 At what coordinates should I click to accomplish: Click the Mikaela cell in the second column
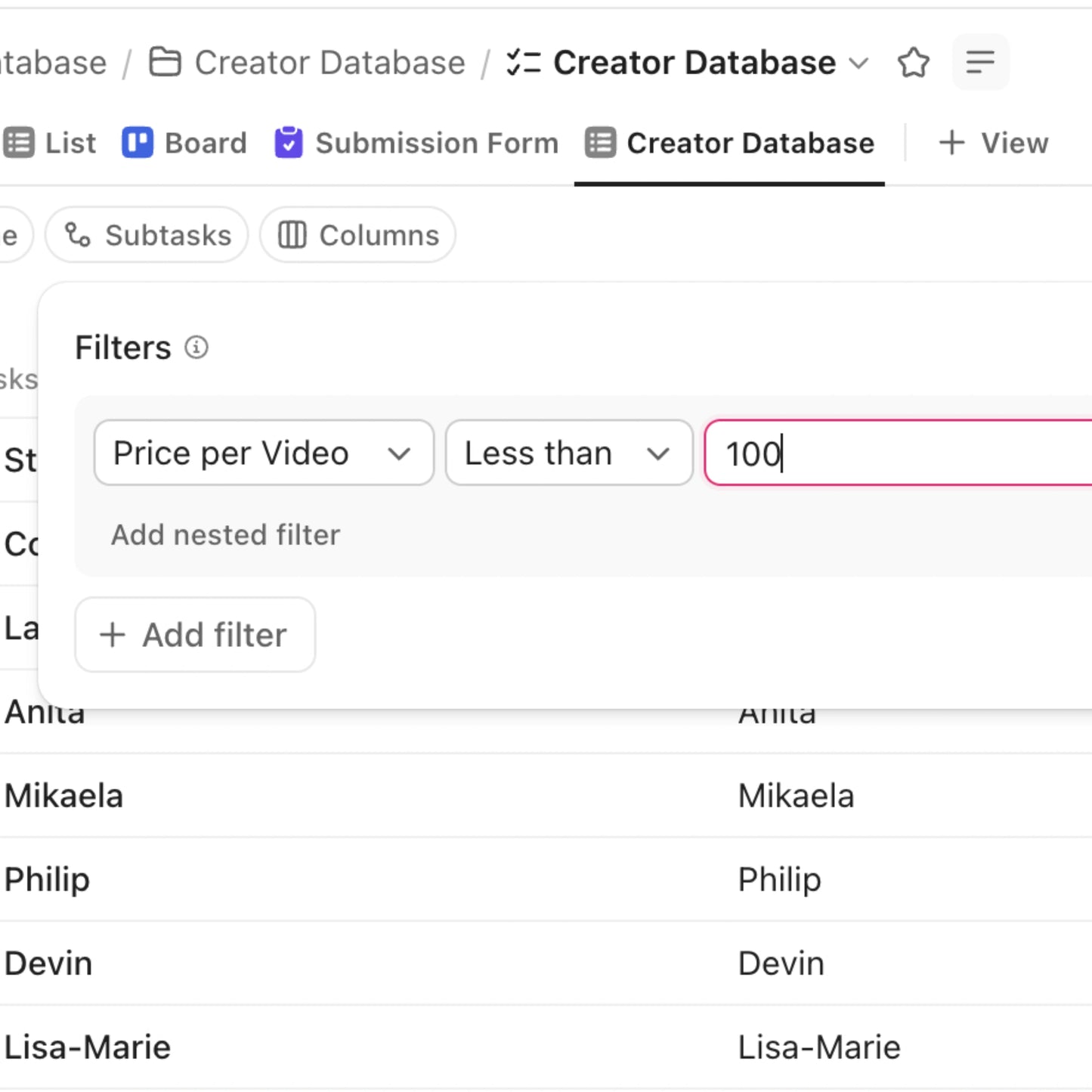[x=796, y=796]
